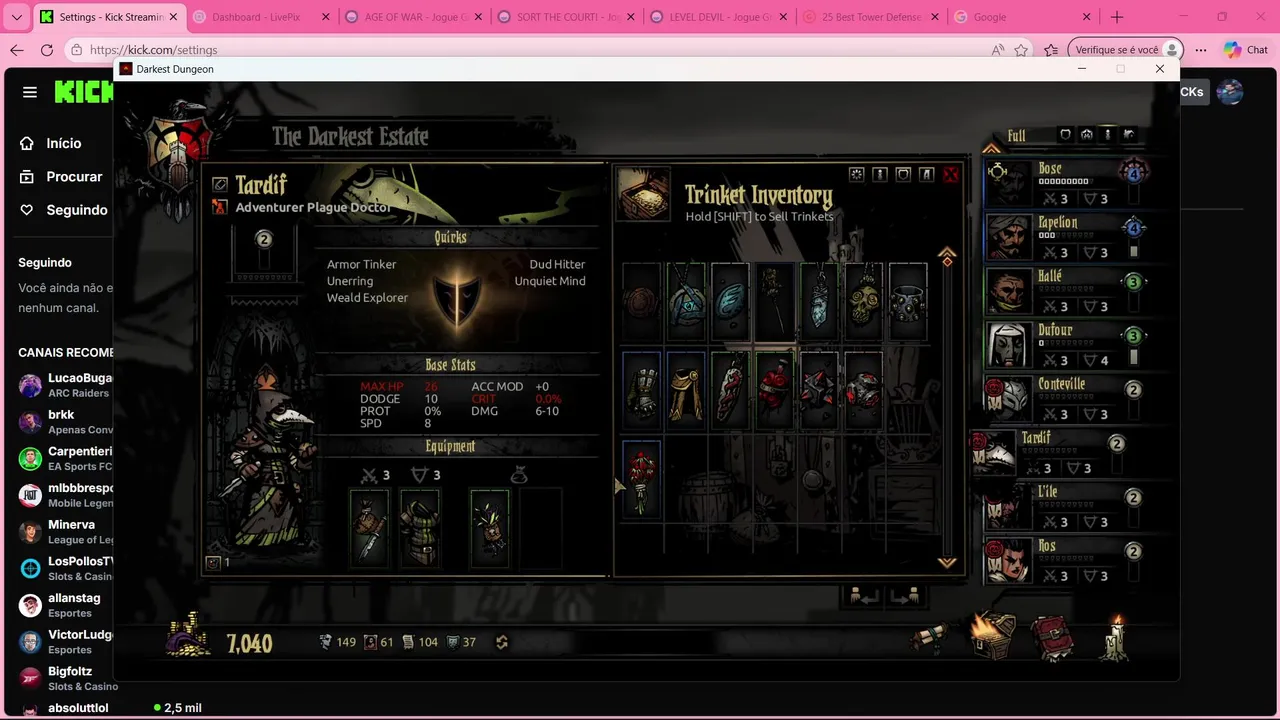Image resolution: width=1280 pixels, height=720 pixels.
Task: Select hero Papelion in the roster
Action: point(1067,238)
